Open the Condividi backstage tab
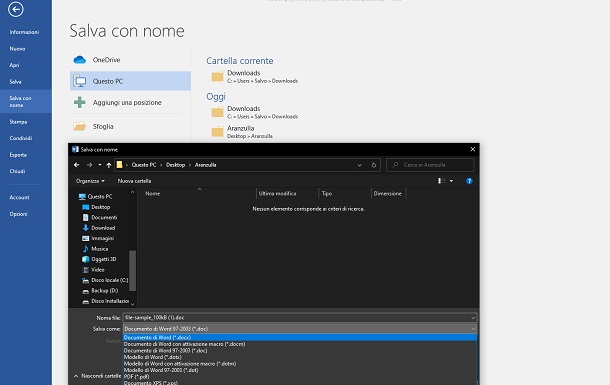The image size is (610, 385). 21,138
